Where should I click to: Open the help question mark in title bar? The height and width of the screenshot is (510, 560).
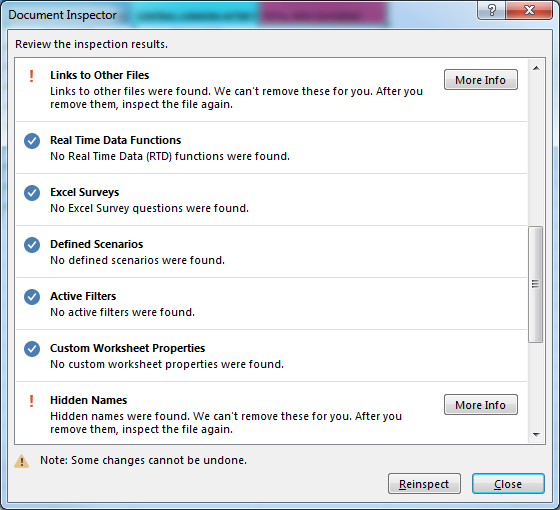[x=491, y=10]
